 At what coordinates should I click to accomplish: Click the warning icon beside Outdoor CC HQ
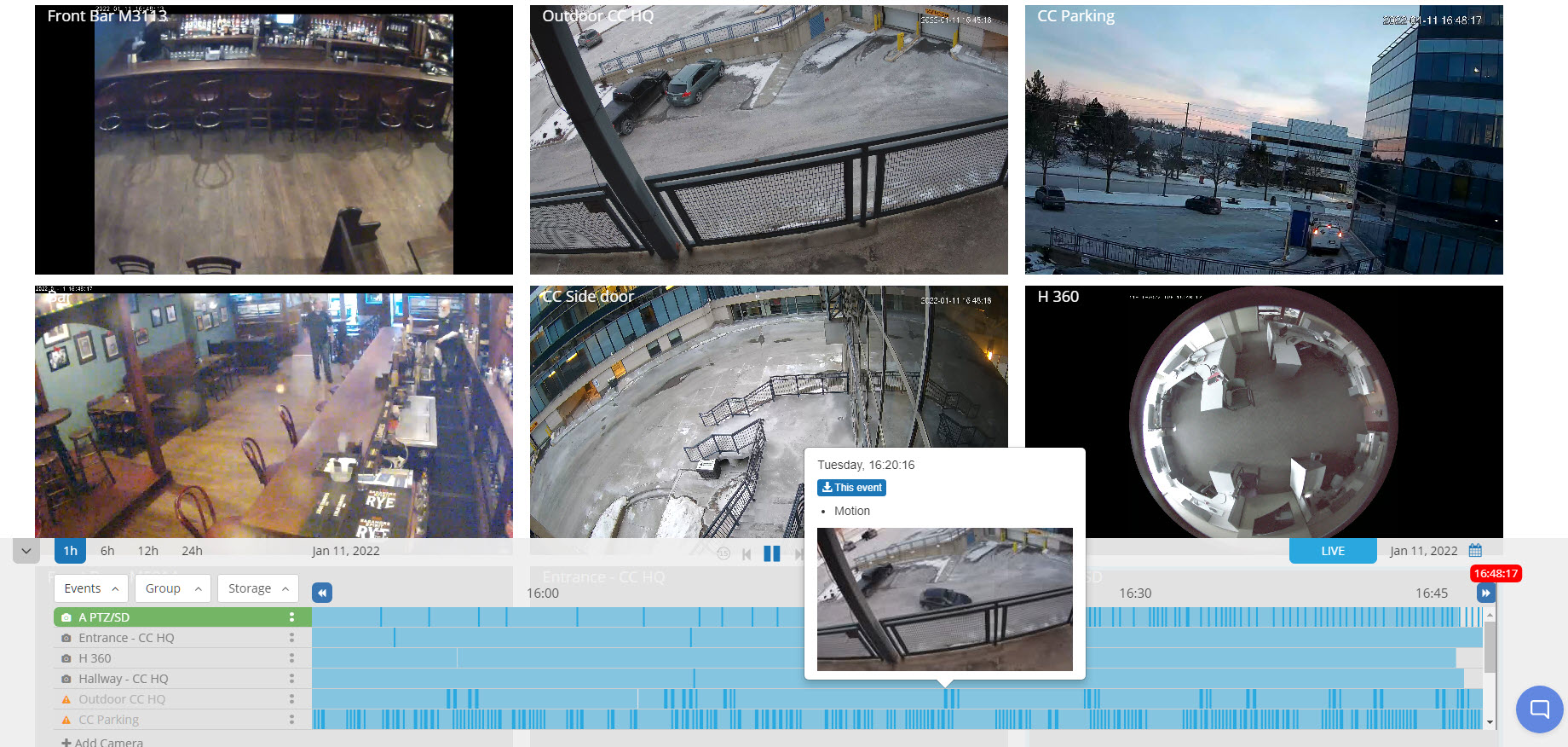(66, 699)
